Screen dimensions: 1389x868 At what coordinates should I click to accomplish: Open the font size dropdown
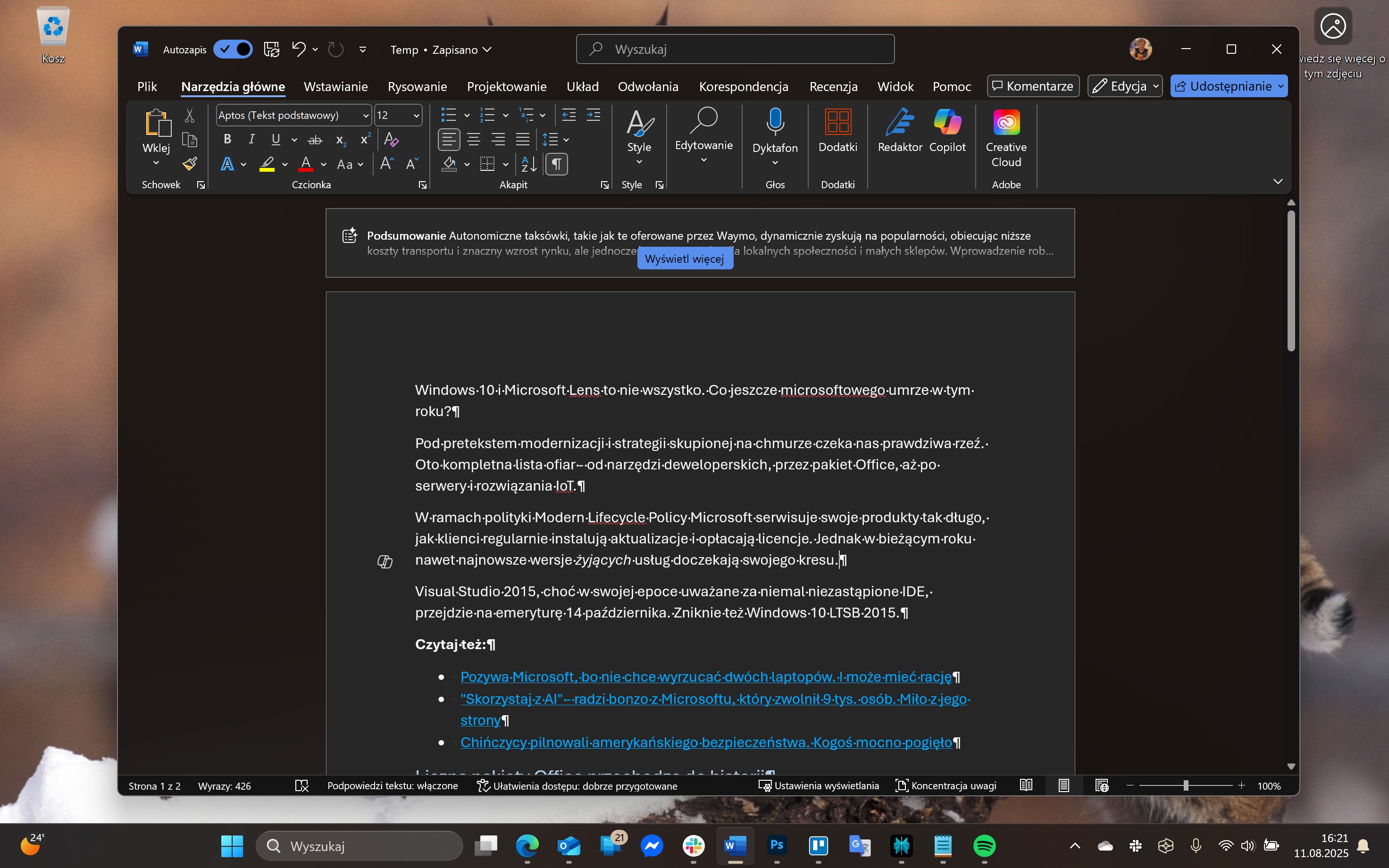coord(416,116)
